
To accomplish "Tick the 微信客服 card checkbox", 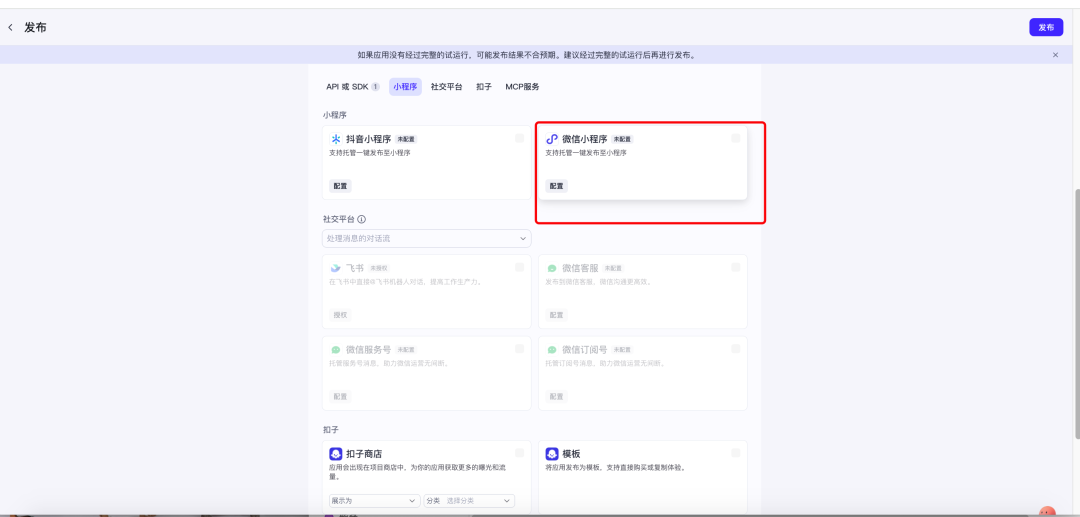I will click(x=736, y=267).
